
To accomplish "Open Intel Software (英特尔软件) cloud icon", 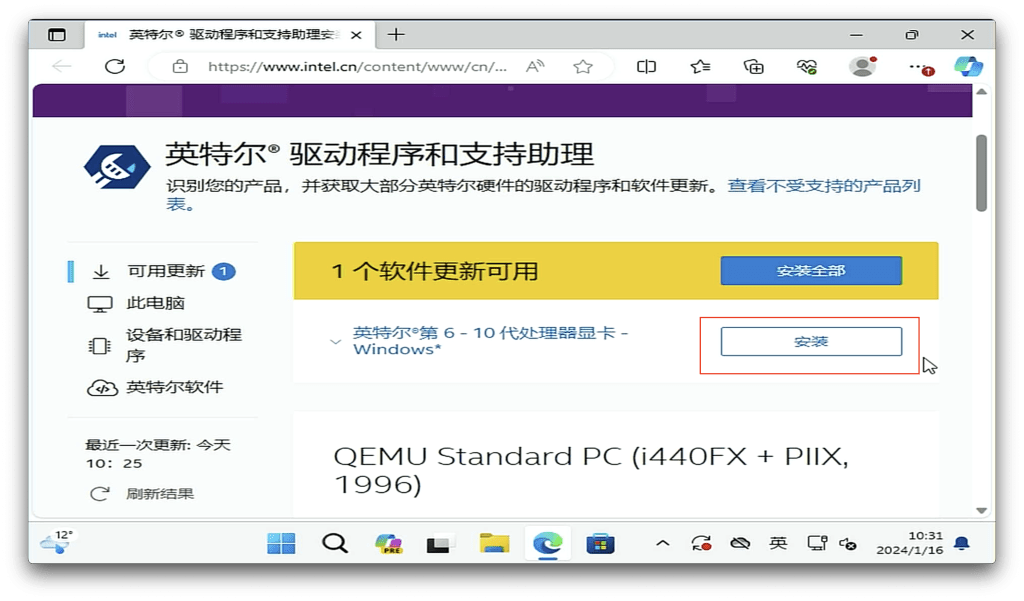I will [101, 388].
